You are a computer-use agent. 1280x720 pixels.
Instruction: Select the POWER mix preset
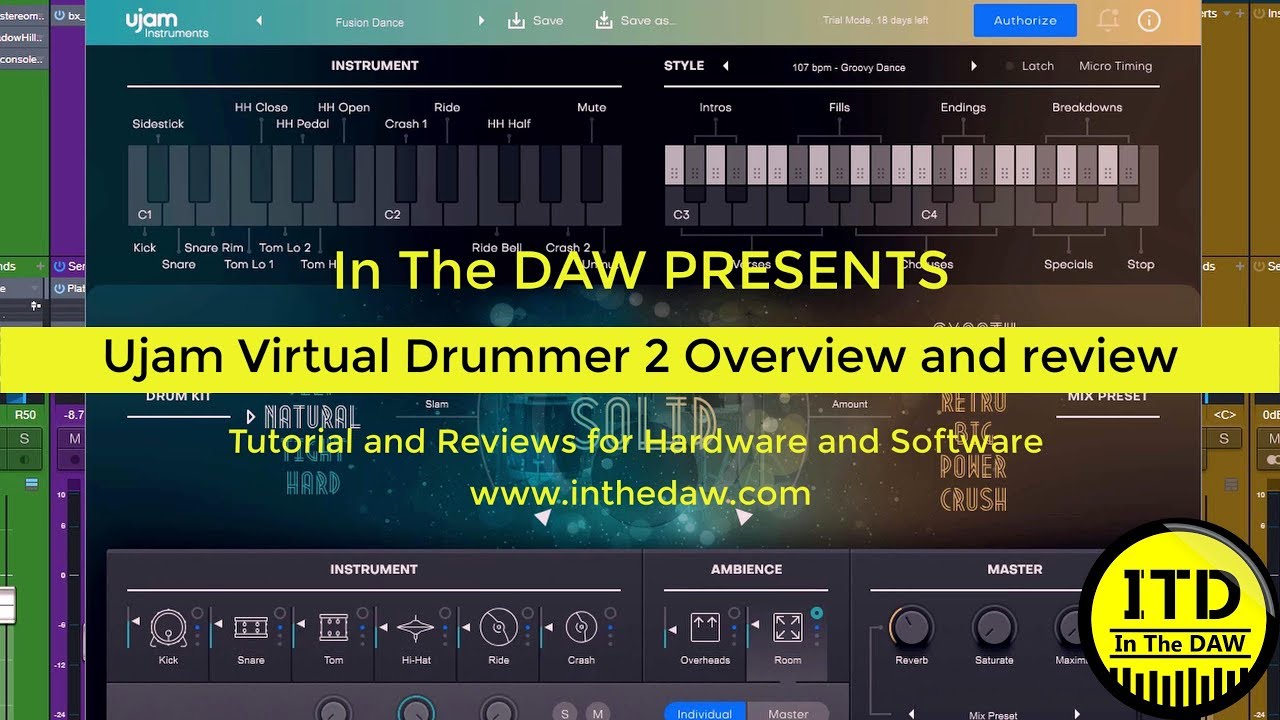tap(972, 467)
